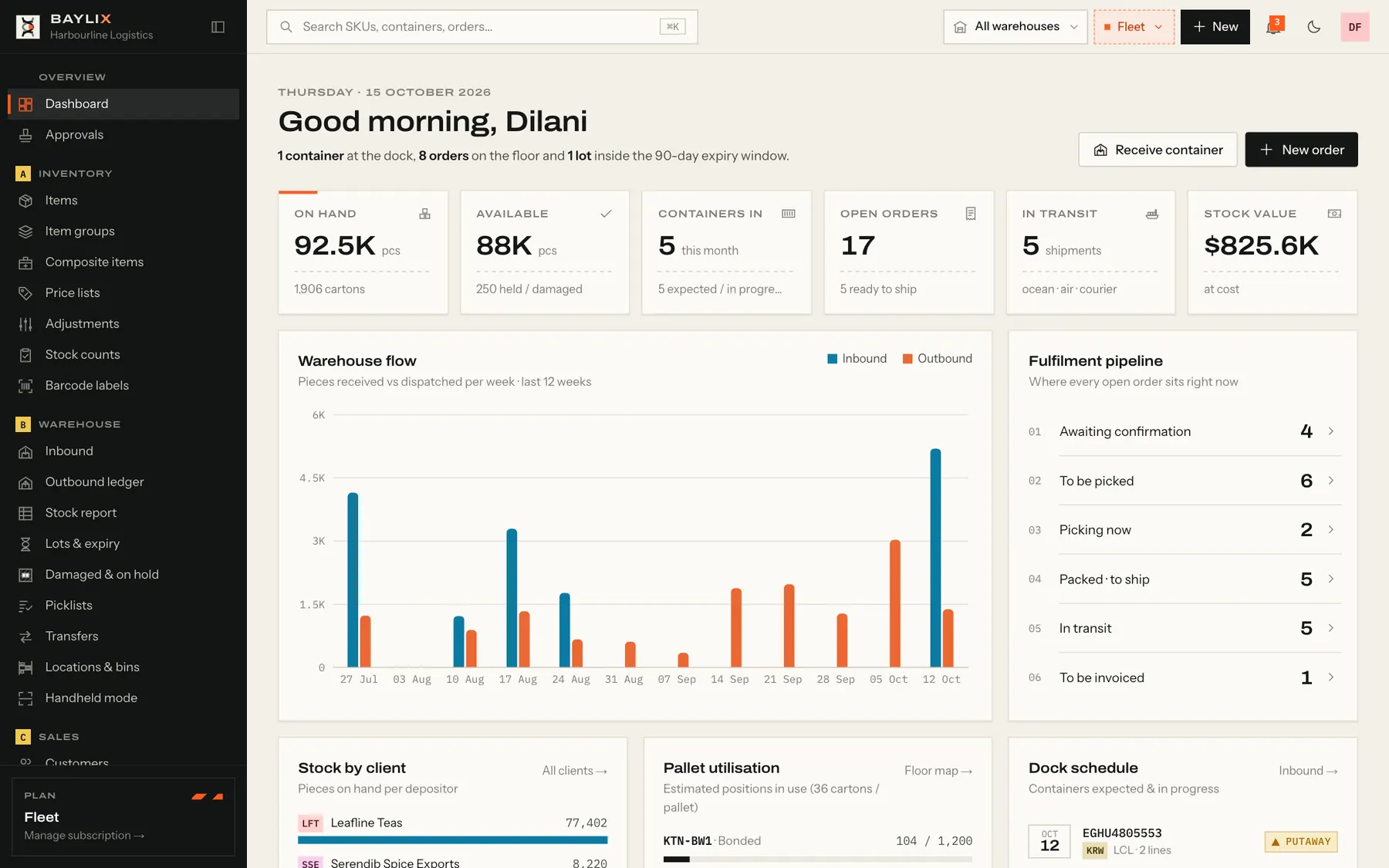
Task: Open the All warehouses dropdown
Action: point(1015,27)
